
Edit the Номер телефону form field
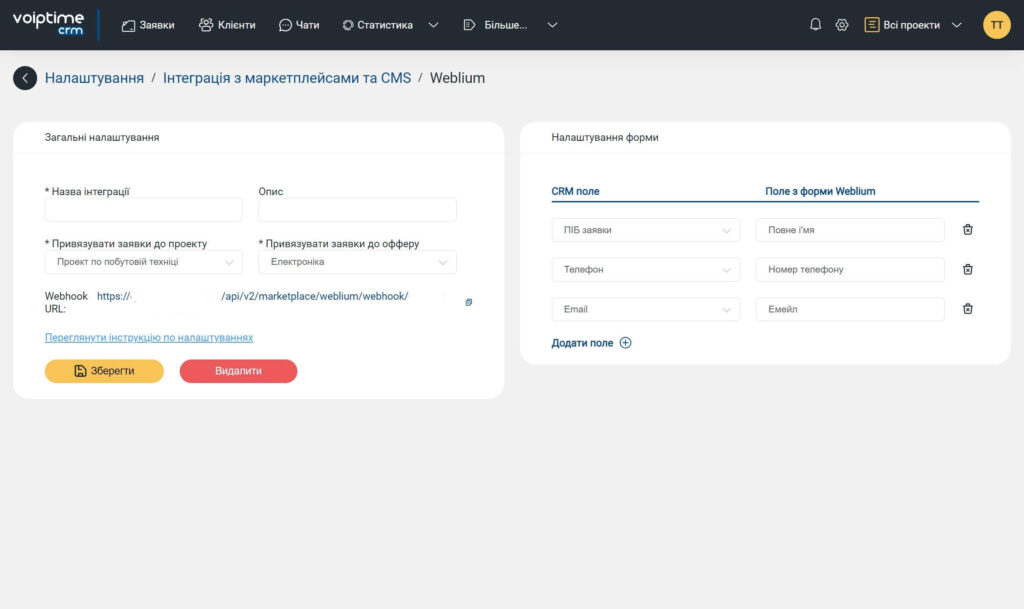(850, 270)
